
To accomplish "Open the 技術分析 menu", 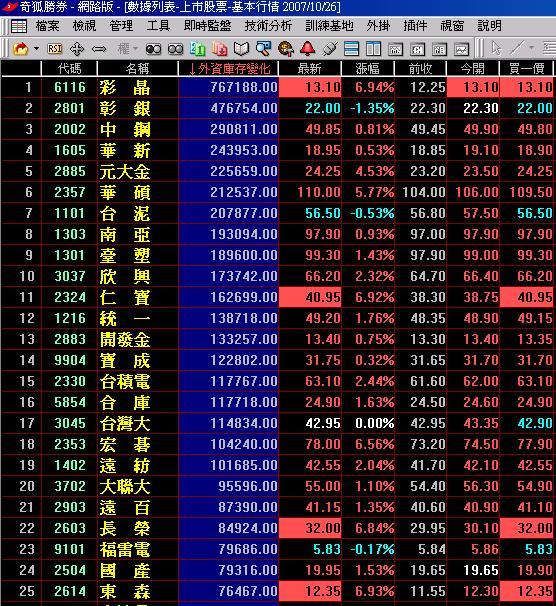I will click(x=268, y=26).
